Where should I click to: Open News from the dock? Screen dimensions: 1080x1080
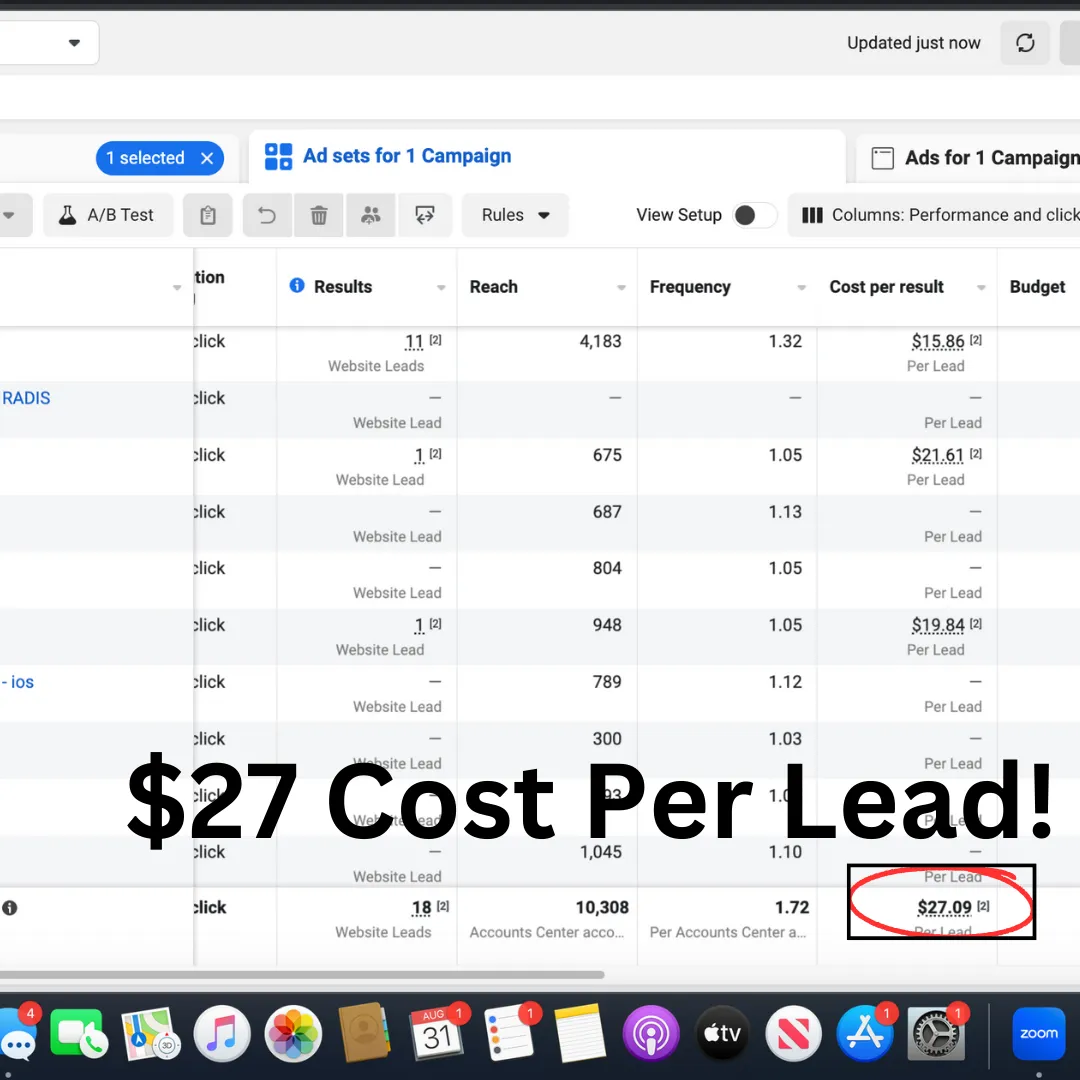click(x=793, y=1034)
